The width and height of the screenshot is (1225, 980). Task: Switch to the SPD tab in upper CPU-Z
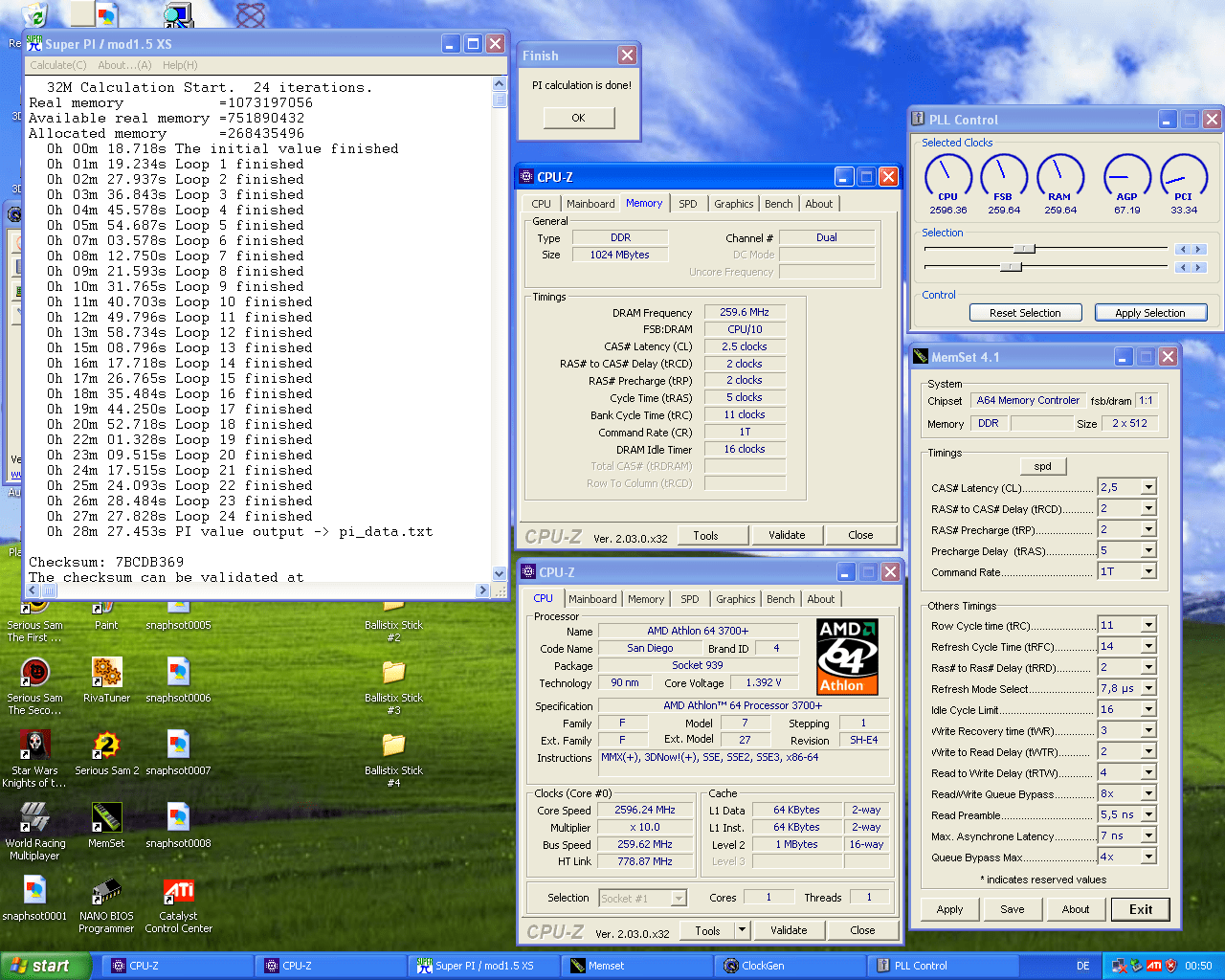[x=687, y=204]
